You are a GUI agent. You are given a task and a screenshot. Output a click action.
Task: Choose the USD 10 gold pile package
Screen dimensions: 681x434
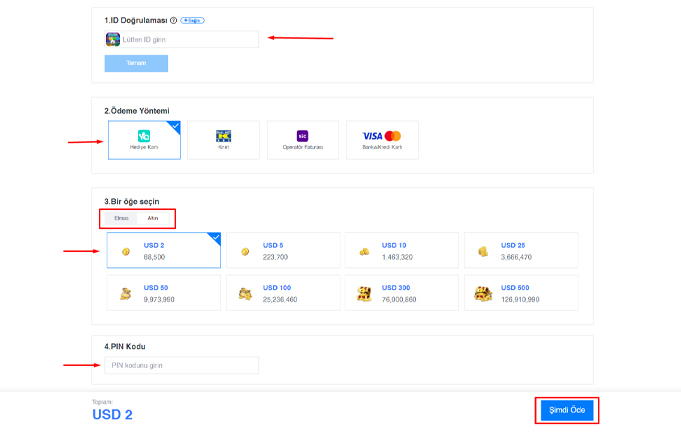[x=401, y=250]
